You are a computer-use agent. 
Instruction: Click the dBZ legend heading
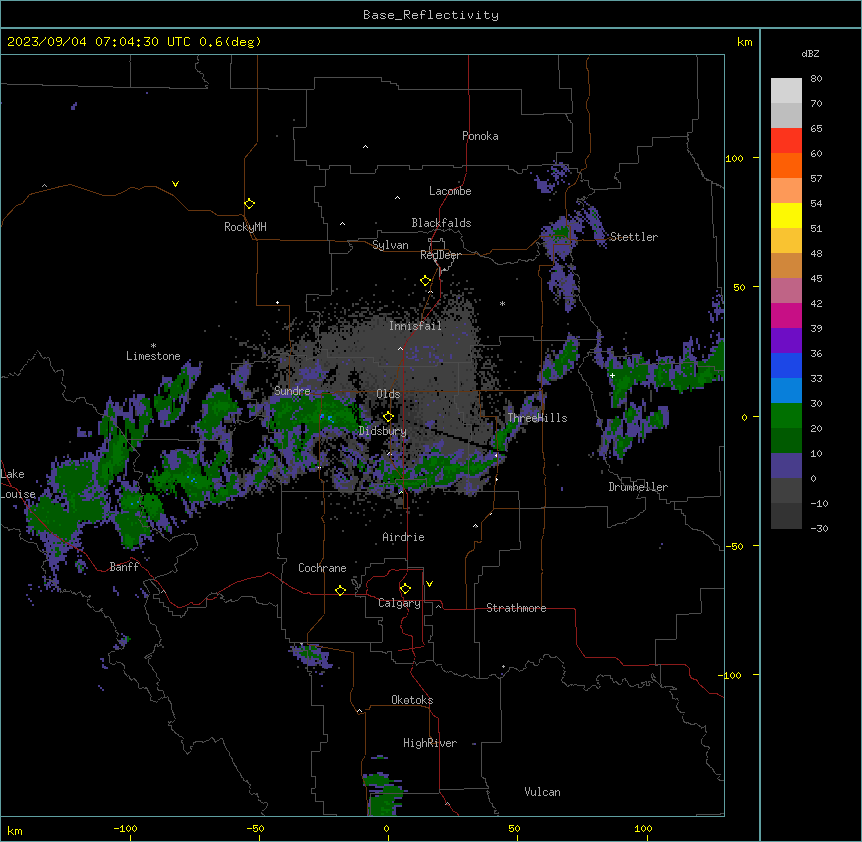[810, 53]
